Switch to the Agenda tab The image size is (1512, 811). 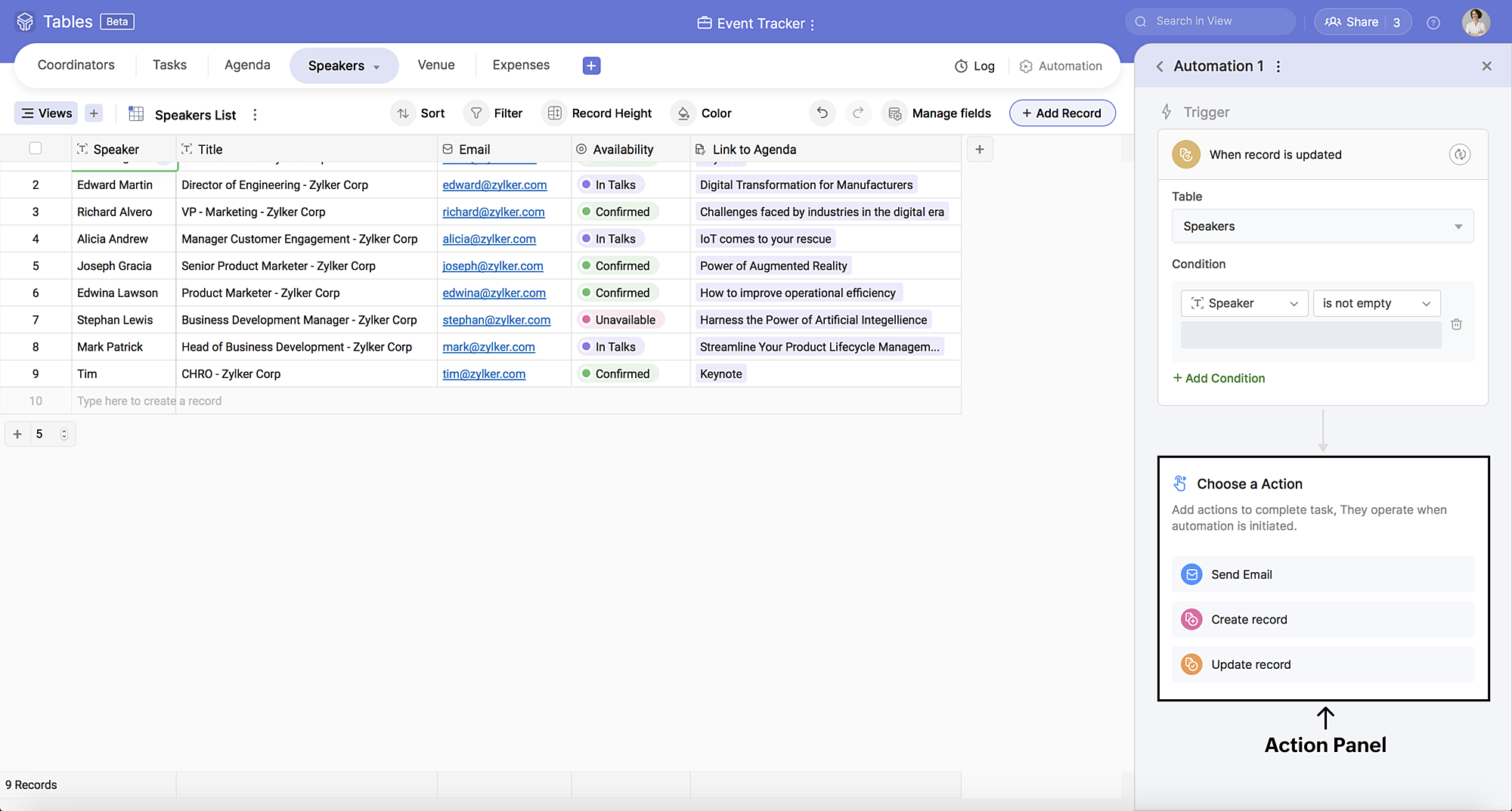point(247,65)
